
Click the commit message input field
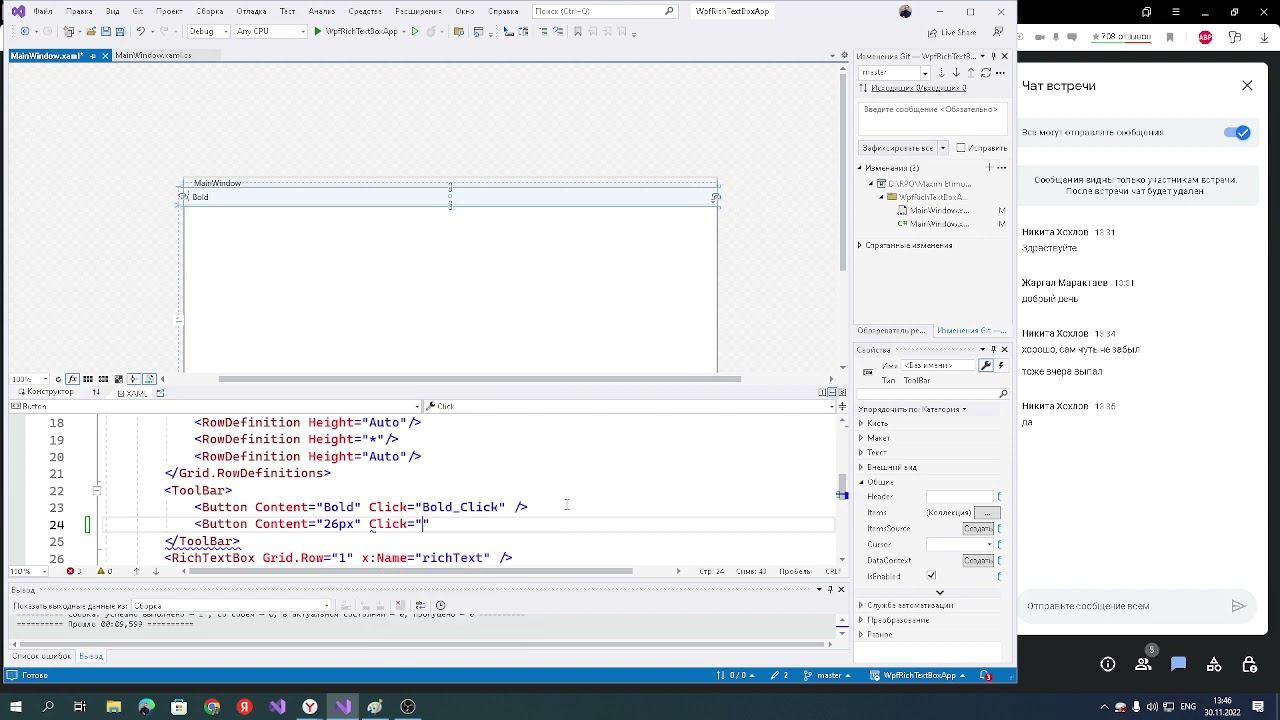930,118
